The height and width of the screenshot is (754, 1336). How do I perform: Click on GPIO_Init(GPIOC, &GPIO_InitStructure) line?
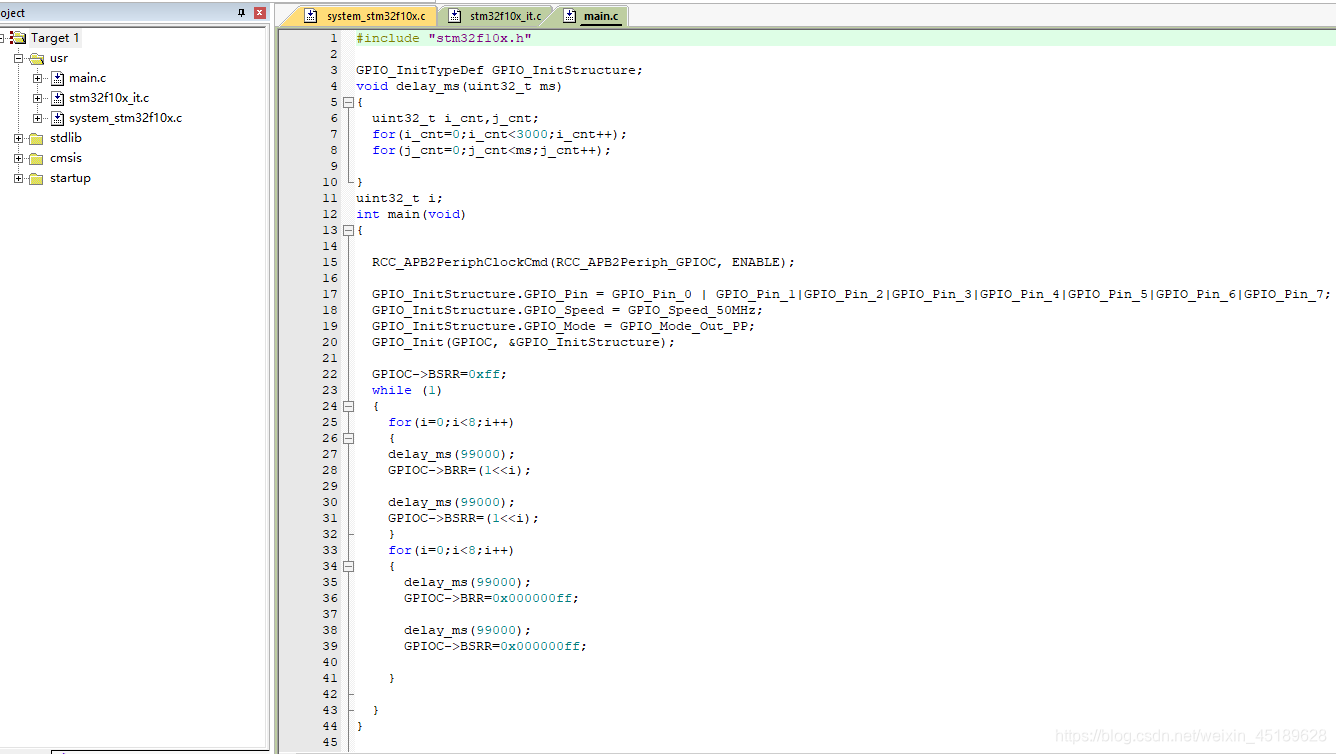tap(523, 342)
